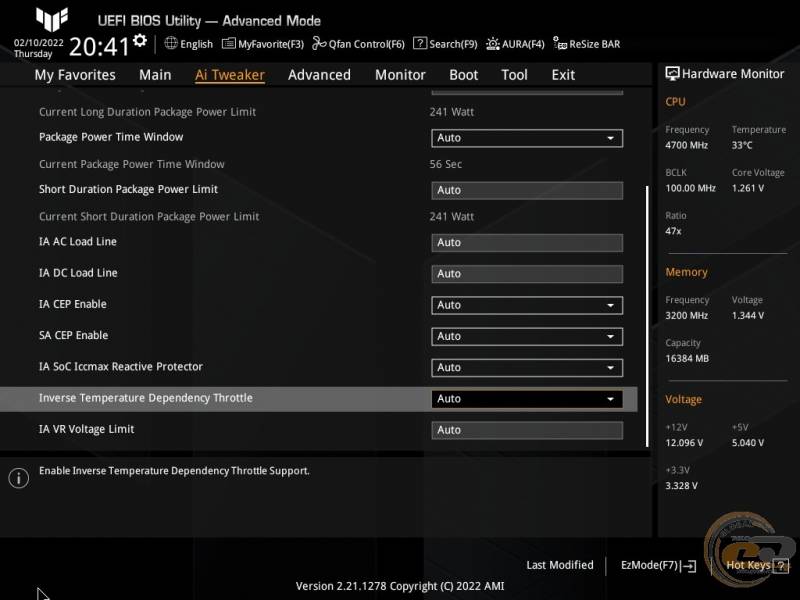Switch to the Main tab
Screen dimensions: 800x600
(155, 75)
